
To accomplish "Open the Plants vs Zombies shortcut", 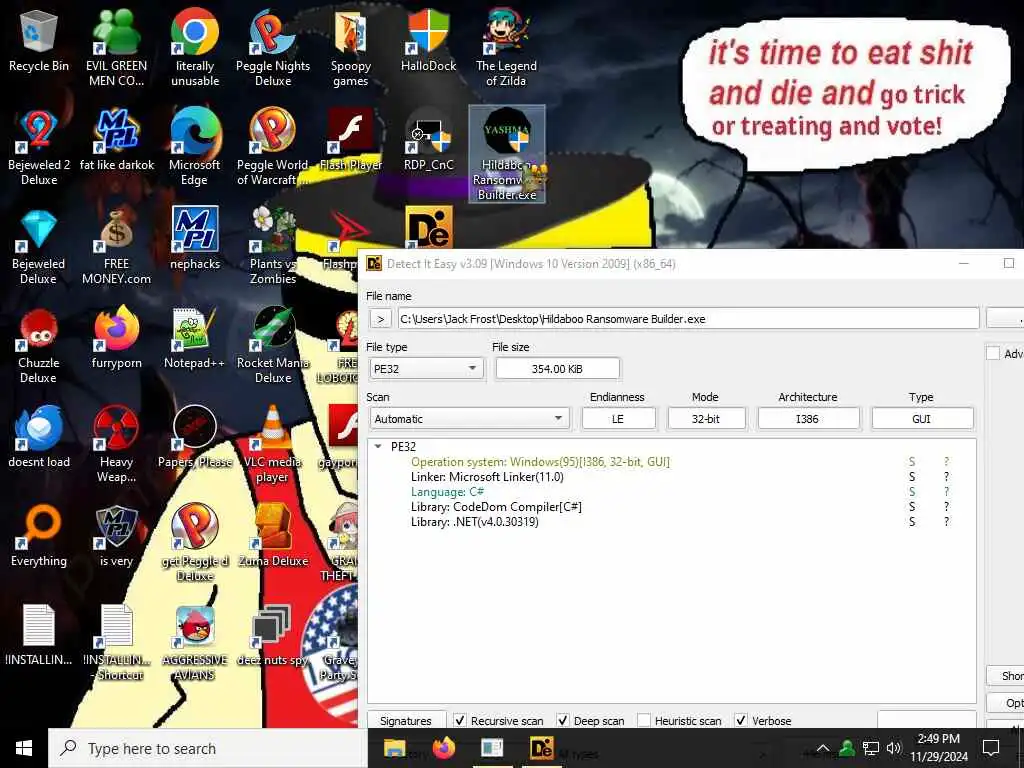I will click(273, 247).
